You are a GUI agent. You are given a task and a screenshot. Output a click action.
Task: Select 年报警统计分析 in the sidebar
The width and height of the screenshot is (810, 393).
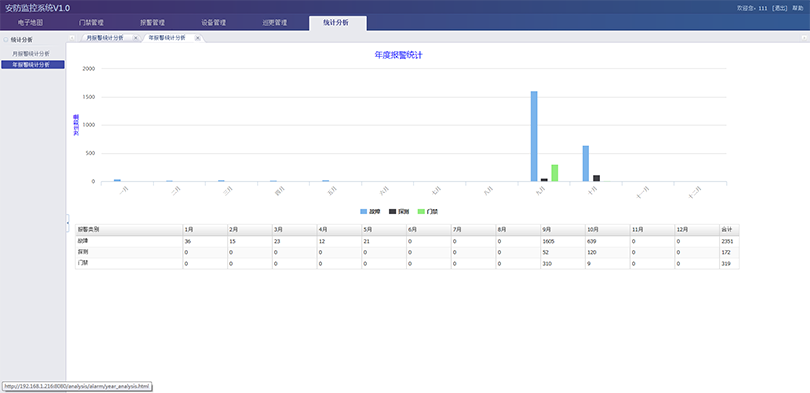coord(33,65)
